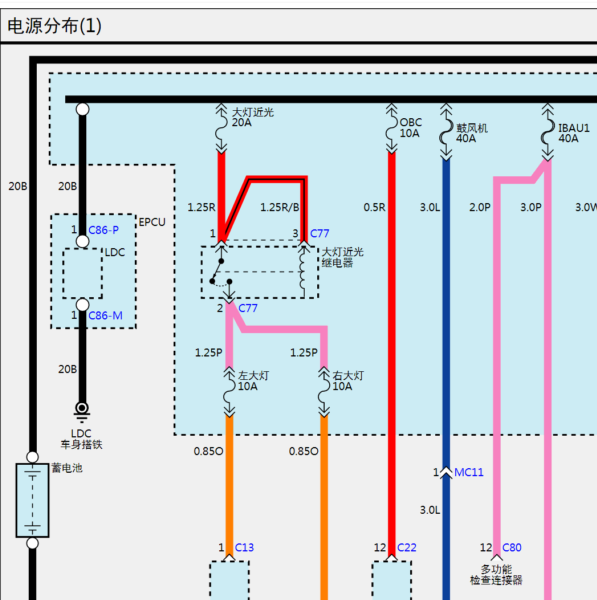Click the 3.0L label near 鼓风机 fuse
The image size is (597, 600).
(430, 207)
